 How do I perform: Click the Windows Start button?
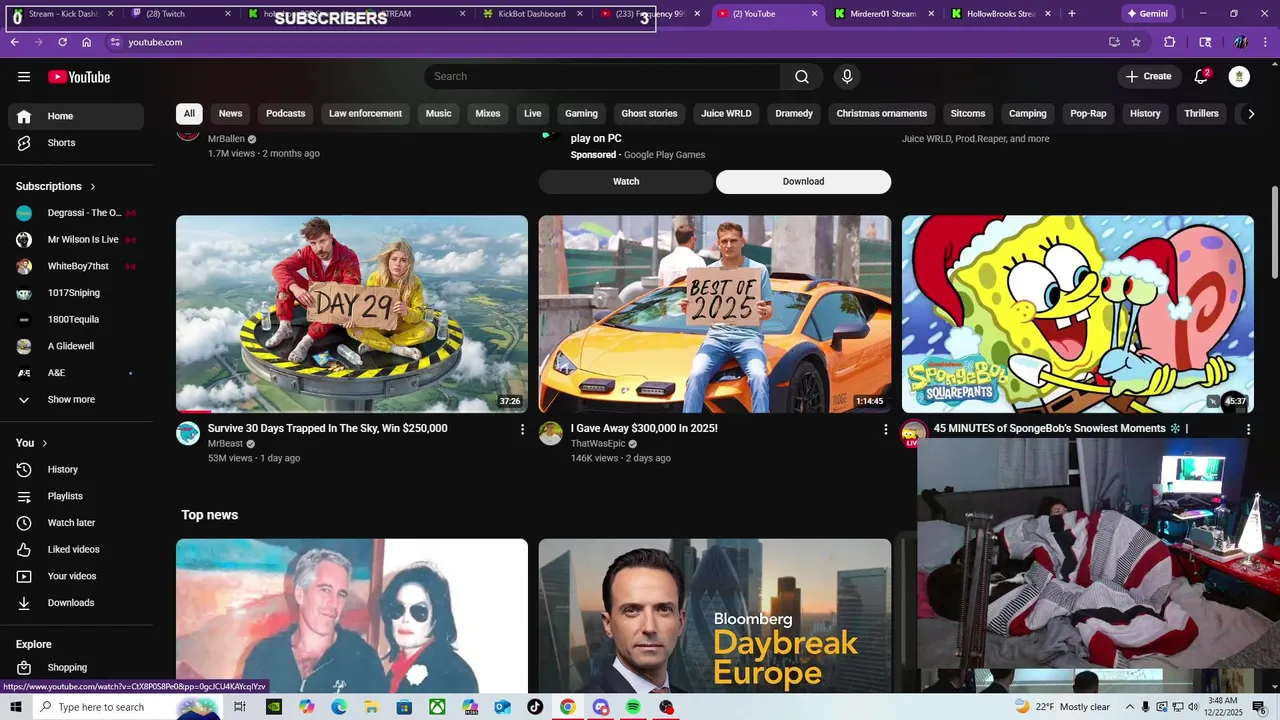pyautogui.click(x=16, y=707)
